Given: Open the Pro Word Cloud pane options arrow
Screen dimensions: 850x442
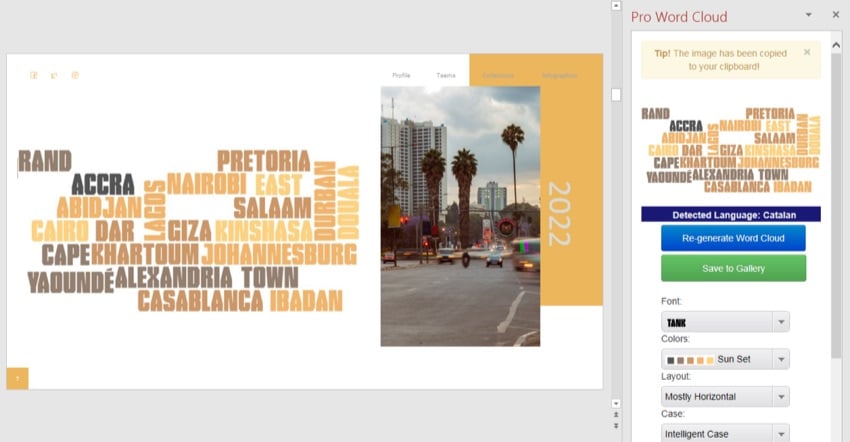Looking at the screenshot, I should 809,15.
